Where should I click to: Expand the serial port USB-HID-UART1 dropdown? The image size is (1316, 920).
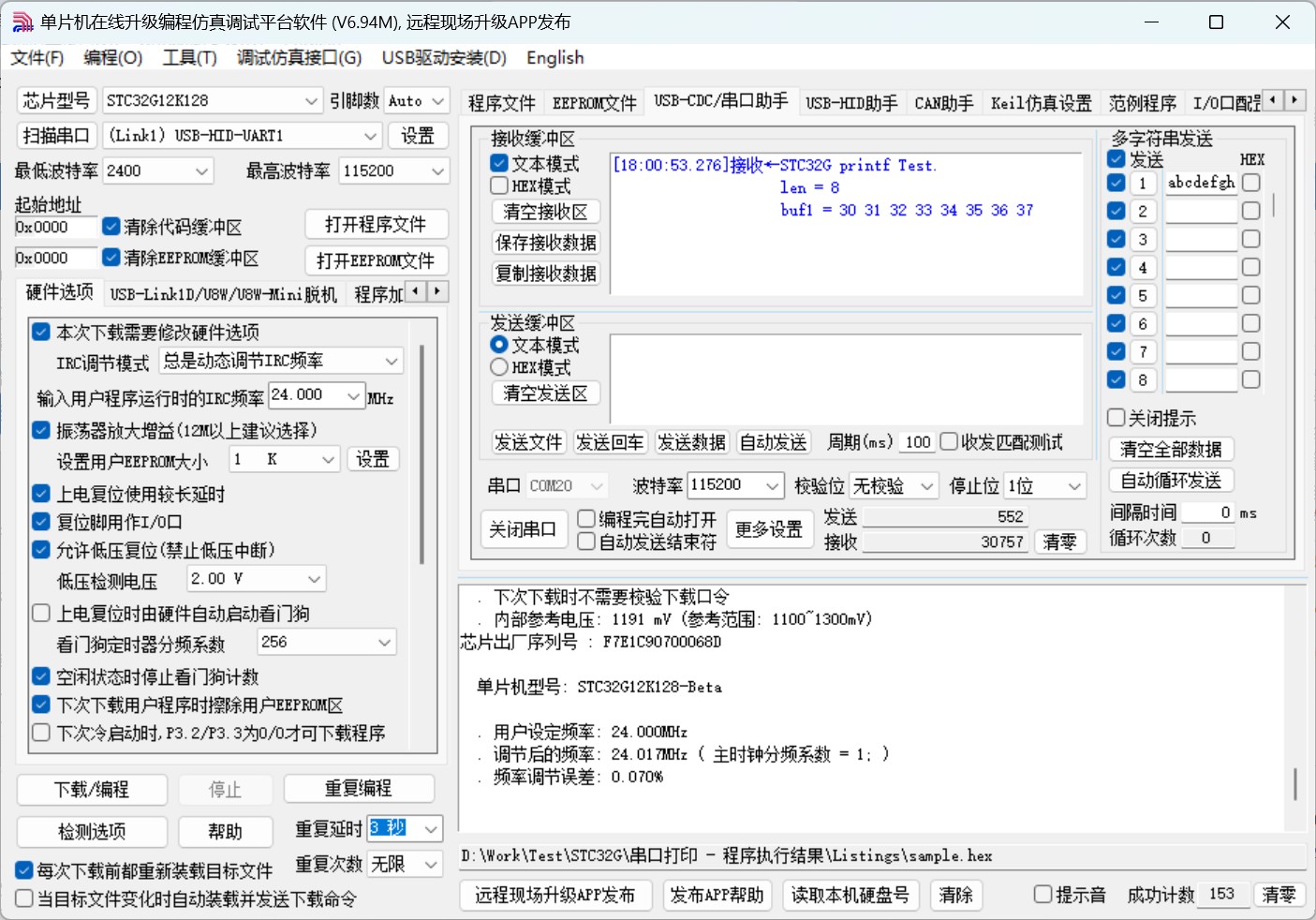371,136
